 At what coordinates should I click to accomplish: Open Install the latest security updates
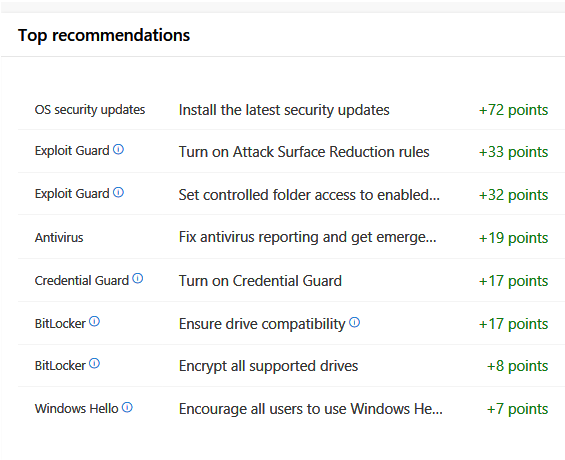(x=284, y=110)
